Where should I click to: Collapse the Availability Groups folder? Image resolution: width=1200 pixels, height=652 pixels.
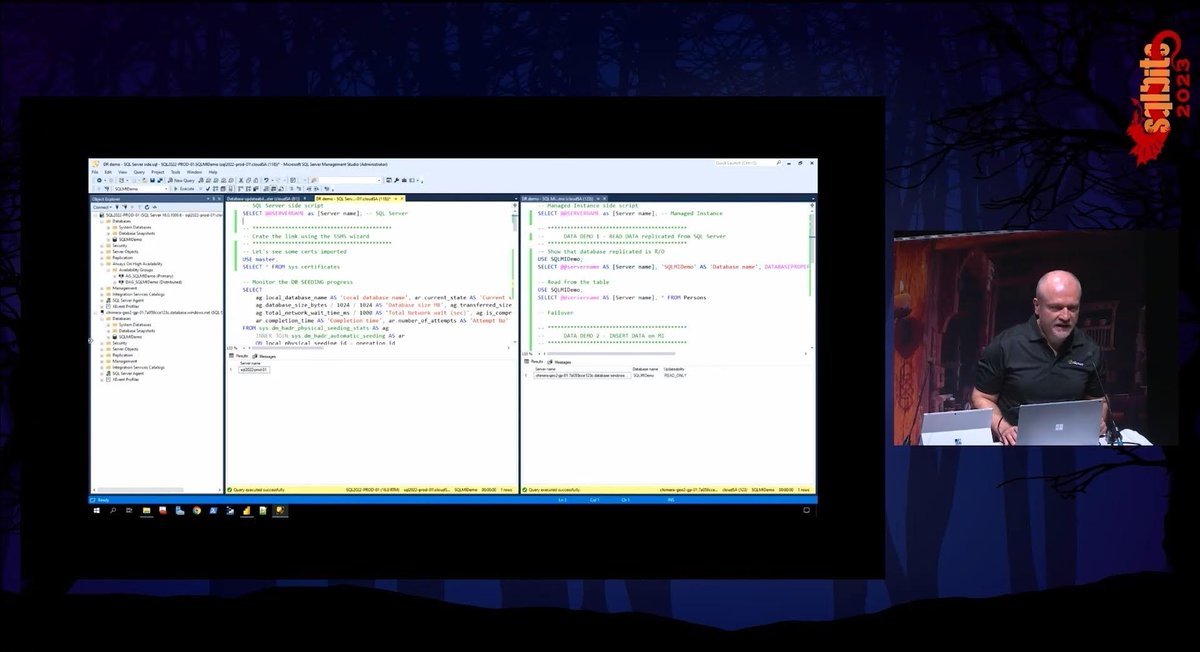coord(108,270)
